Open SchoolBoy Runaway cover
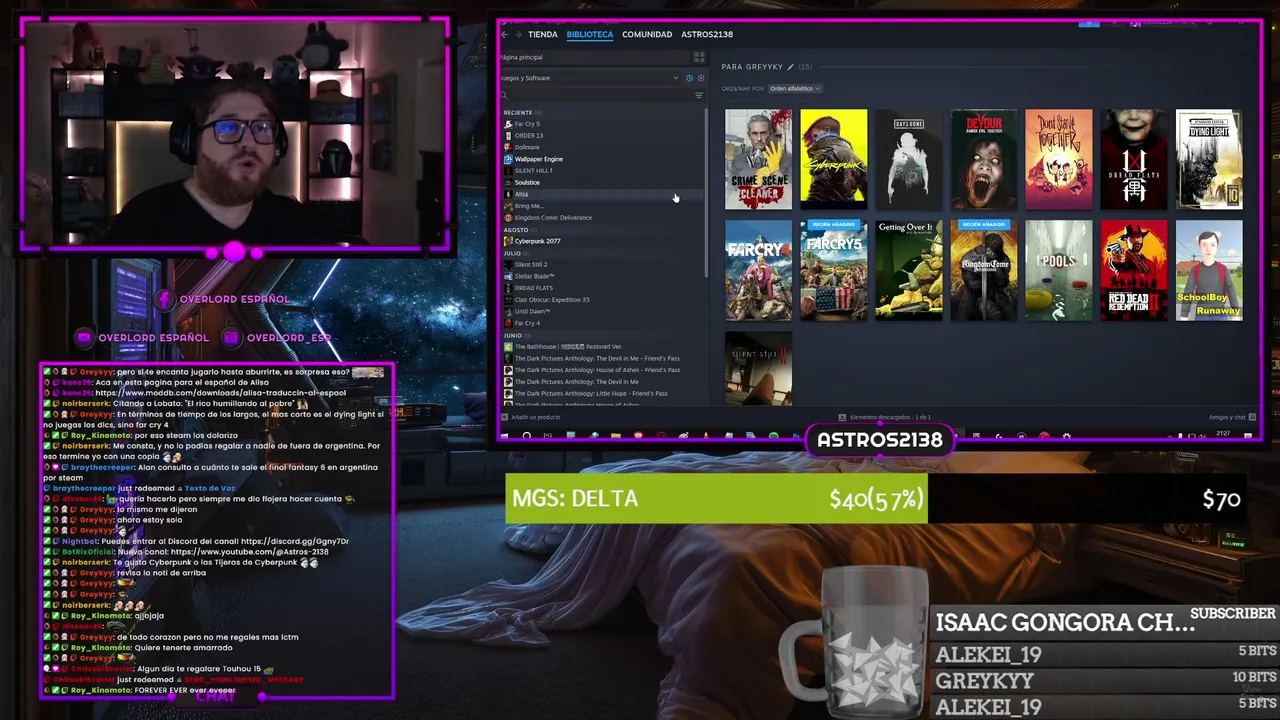This screenshot has width=1280, height=720. tap(1209, 271)
